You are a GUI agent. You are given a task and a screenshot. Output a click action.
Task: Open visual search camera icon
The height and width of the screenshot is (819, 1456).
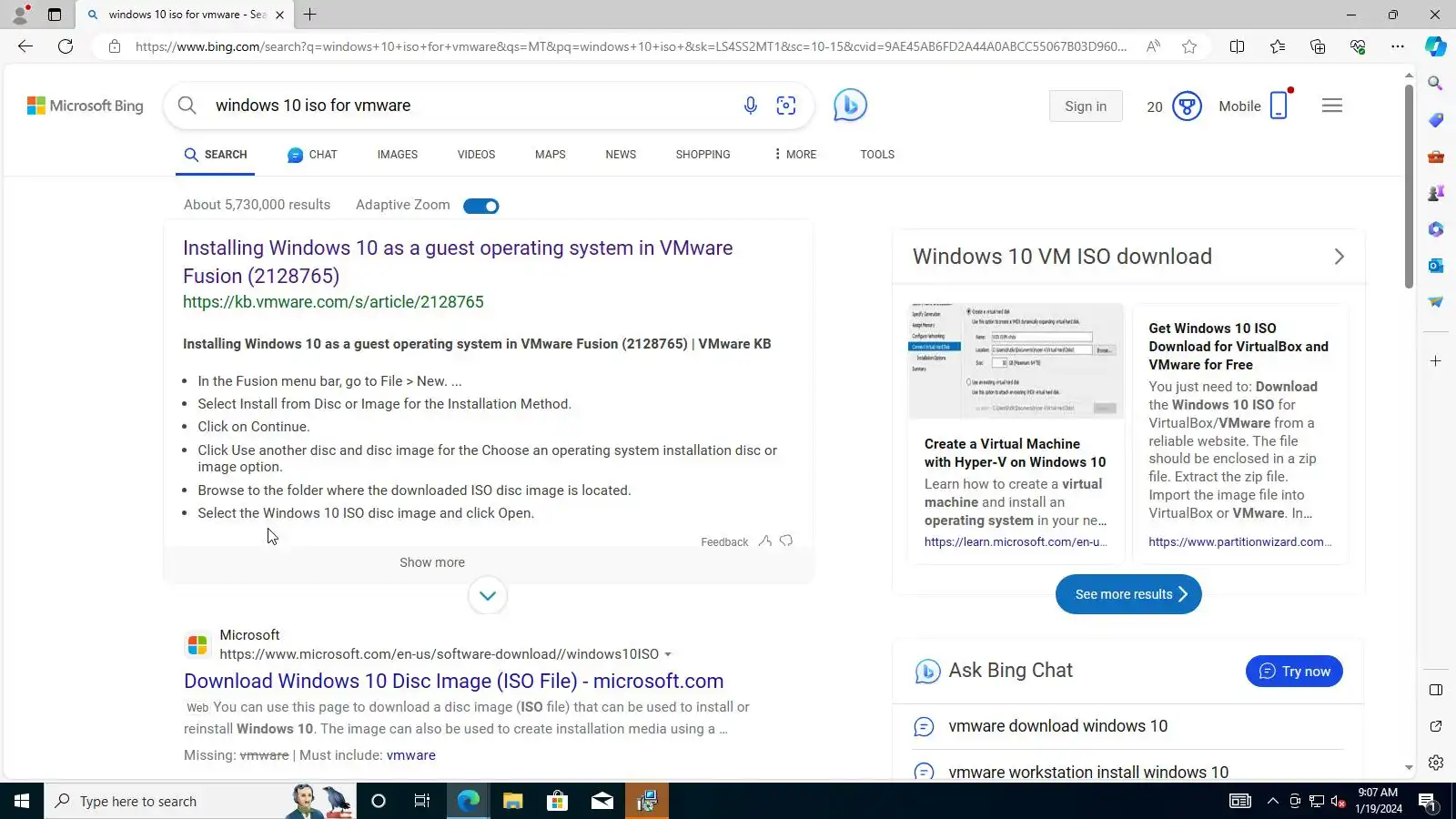pos(786,106)
